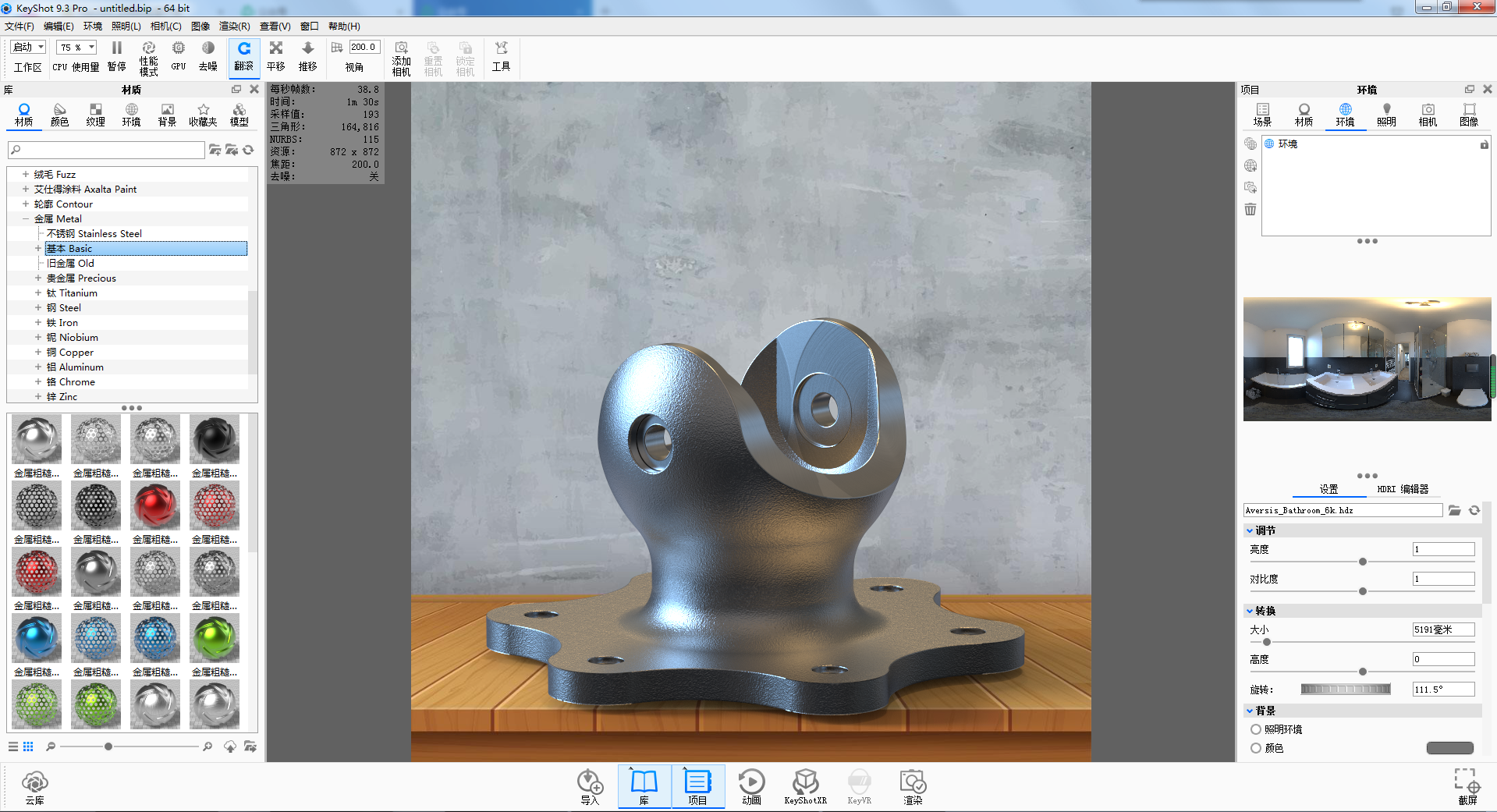This screenshot has height=812, width=1497.
Task: Open the HDZ file browse folder icon
Action: 1455,510
